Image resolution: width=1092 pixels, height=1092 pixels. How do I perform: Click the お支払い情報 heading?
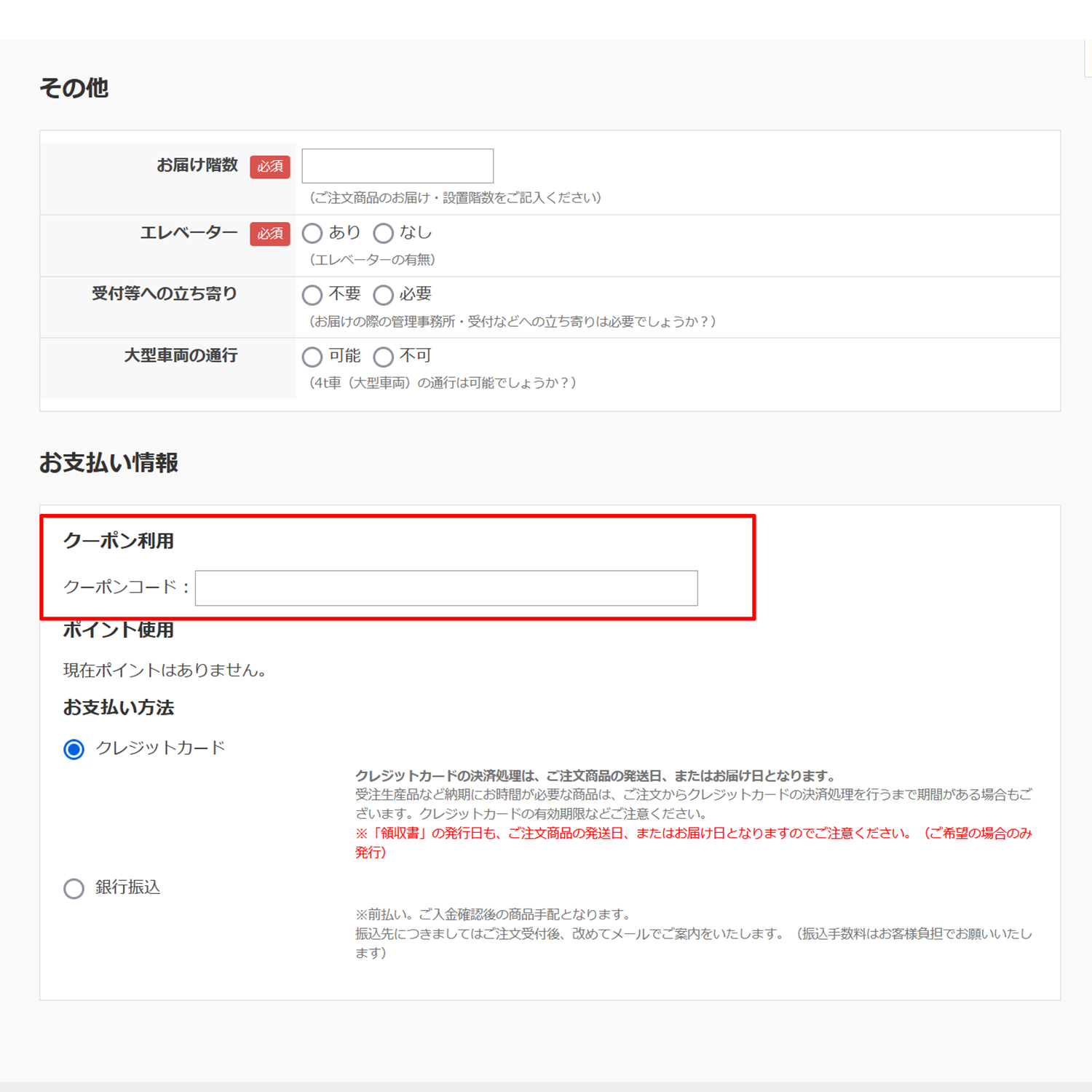(x=108, y=463)
